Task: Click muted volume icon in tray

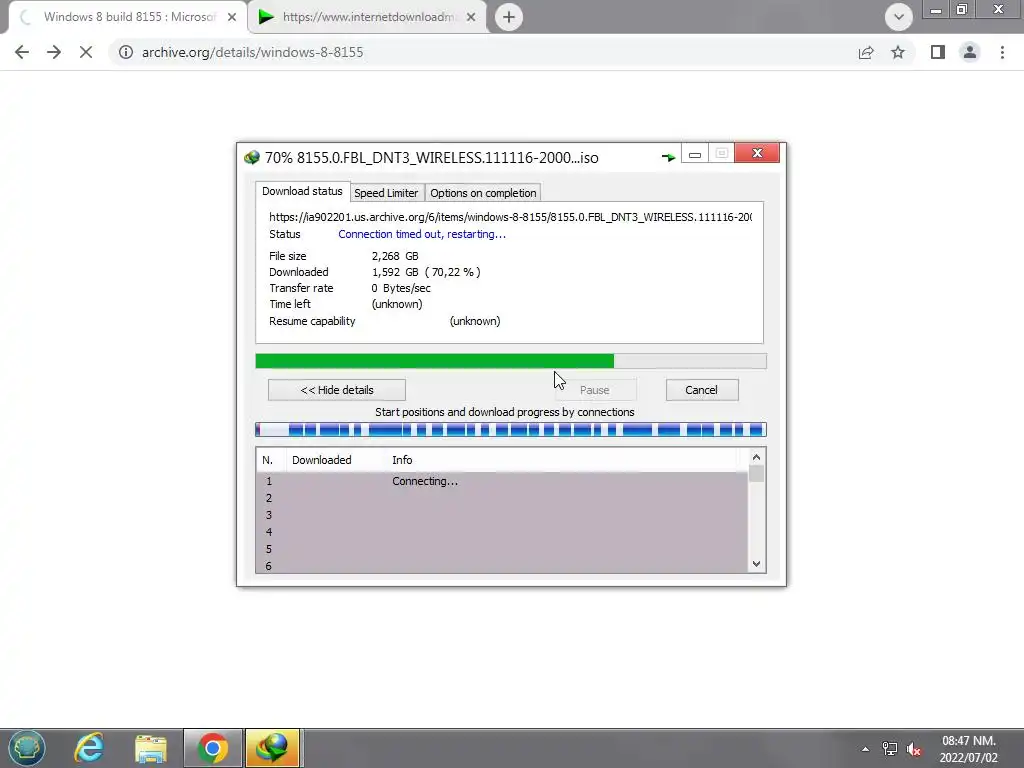Action: 914,749
